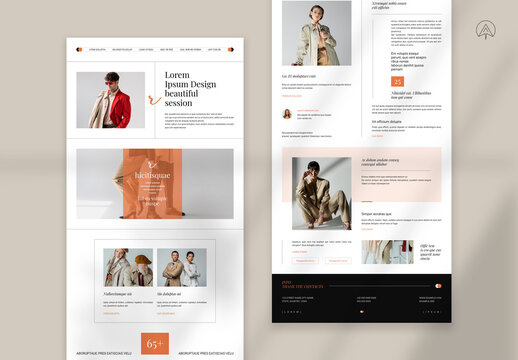Screen dimensions: 518x360
Task: Click the '[IPSUM]' footer label
Action: pos(432,312)
